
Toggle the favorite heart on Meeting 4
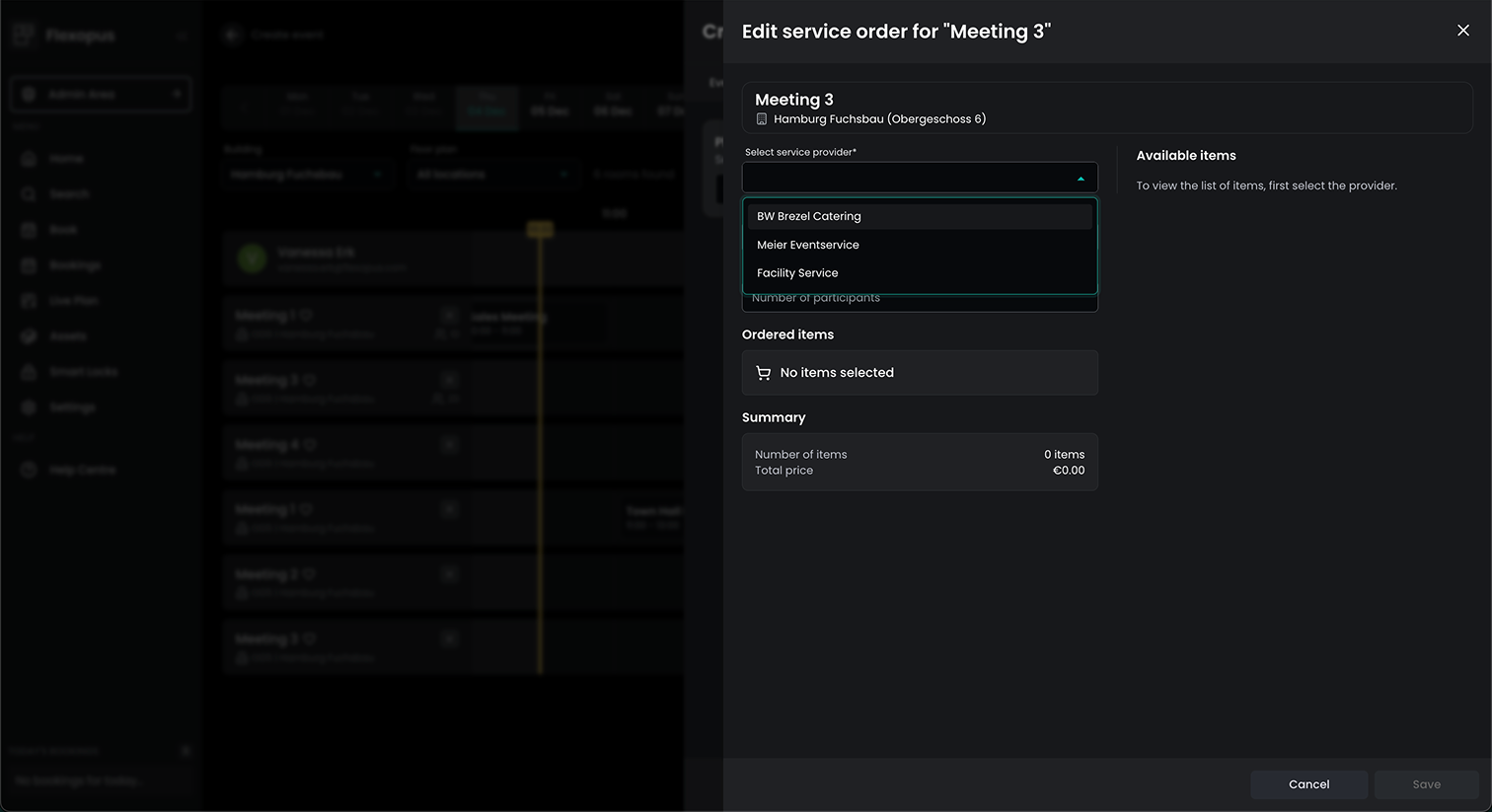point(310,445)
